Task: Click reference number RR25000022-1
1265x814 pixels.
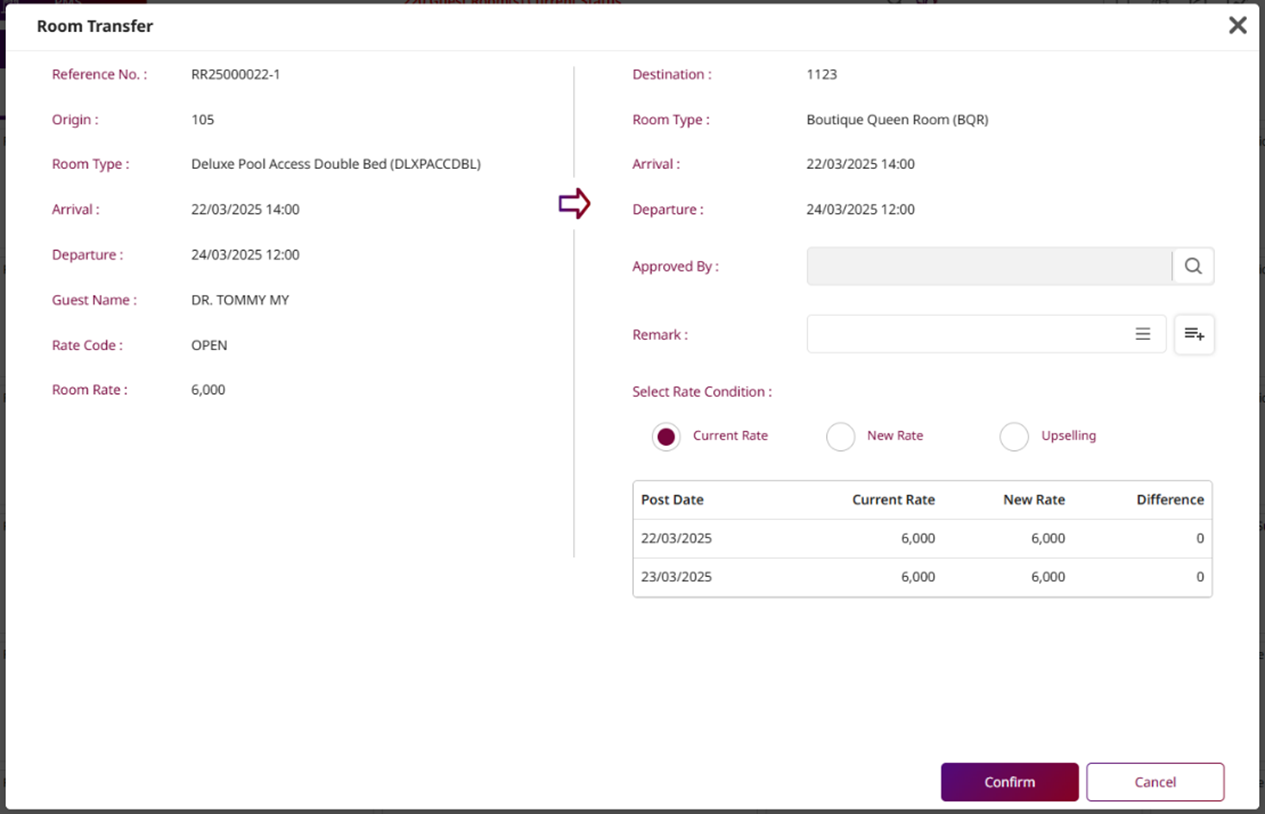Action: pyautogui.click(x=235, y=74)
